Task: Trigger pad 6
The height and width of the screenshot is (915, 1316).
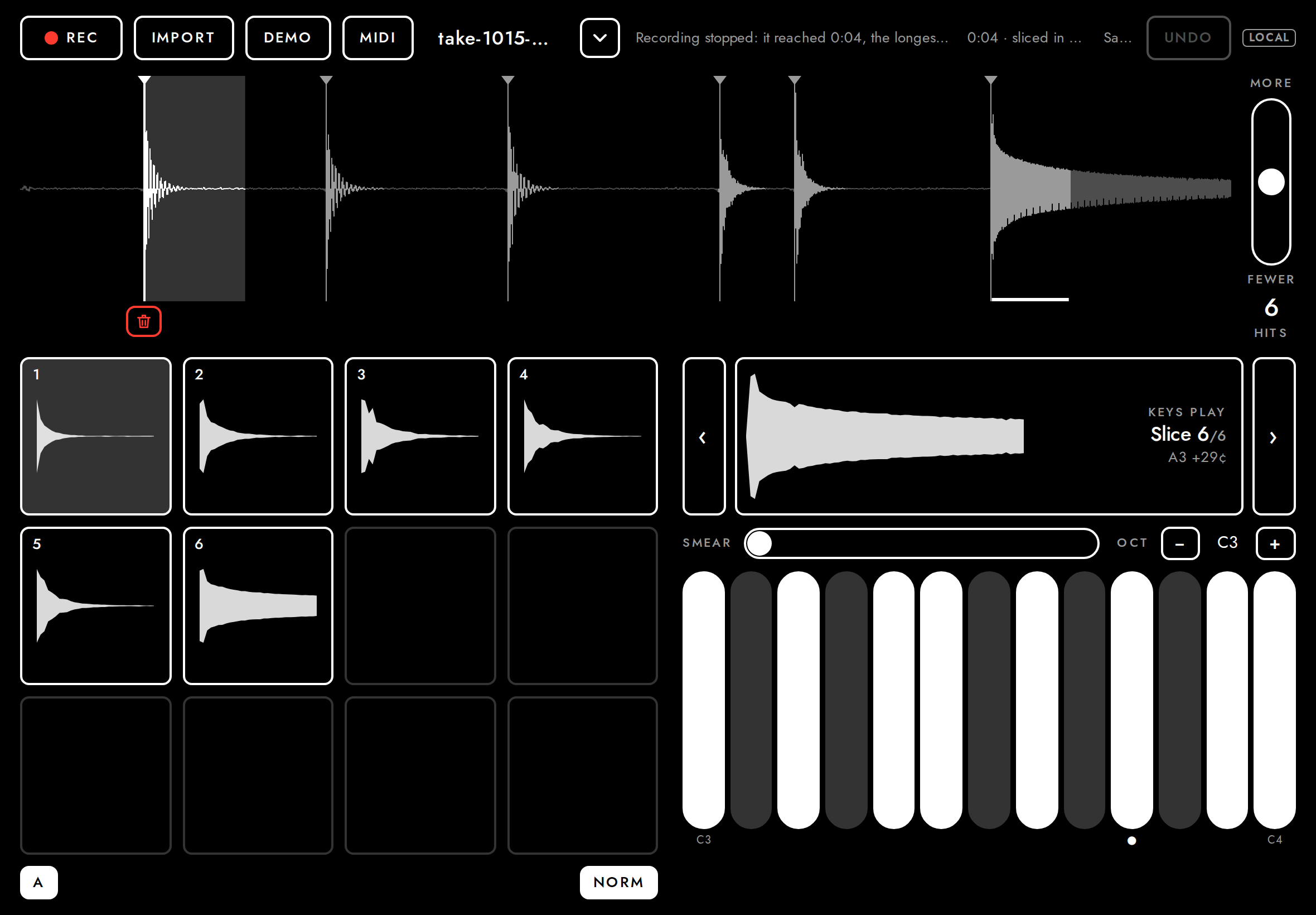Action: (x=258, y=606)
